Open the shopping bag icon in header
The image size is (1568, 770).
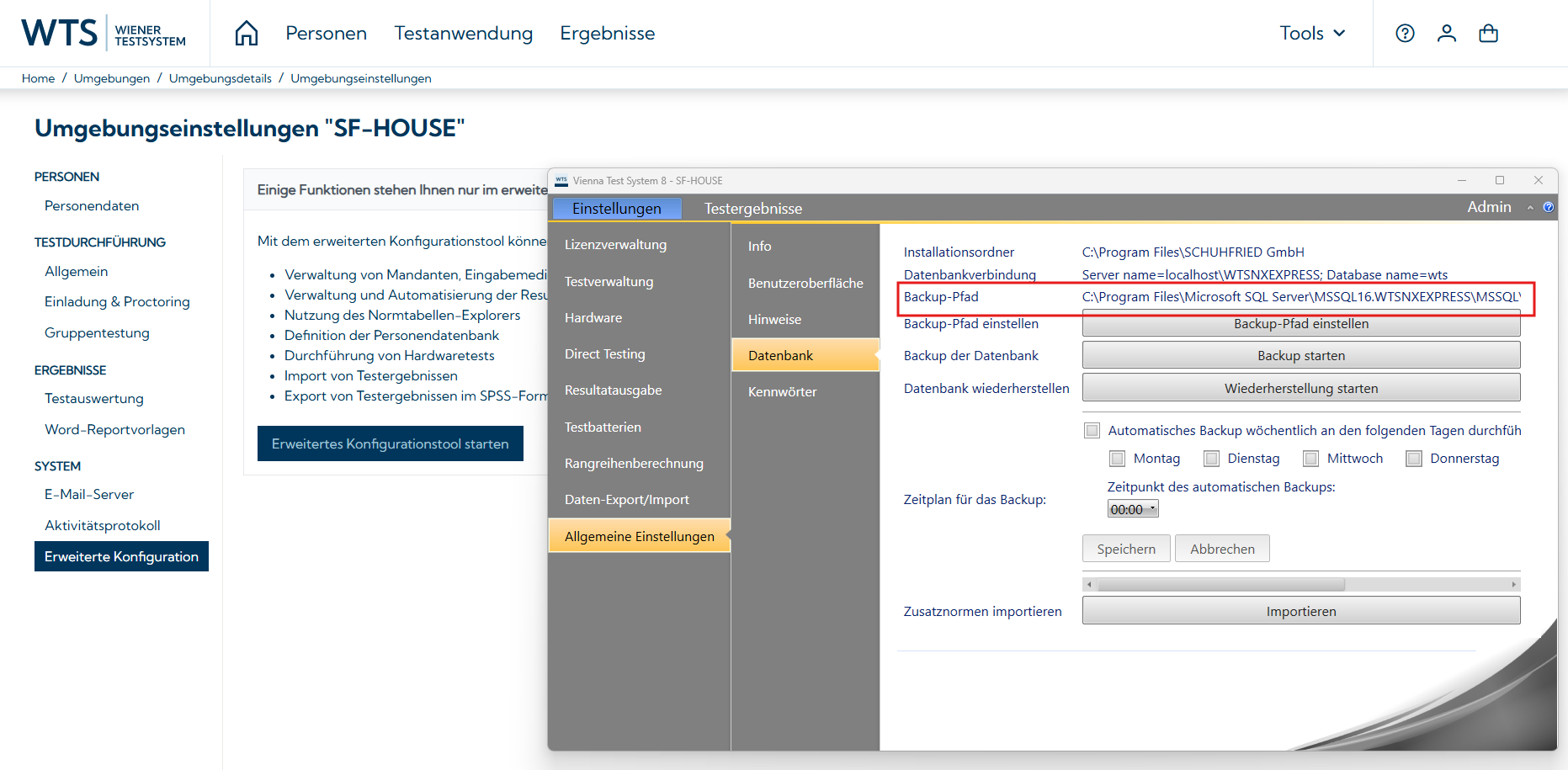(1488, 34)
